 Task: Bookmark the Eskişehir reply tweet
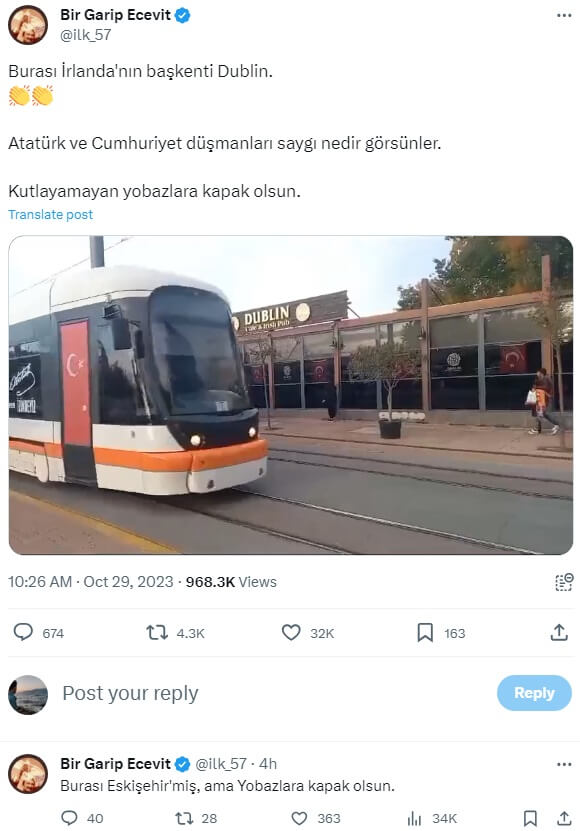click(x=530, y=818)
